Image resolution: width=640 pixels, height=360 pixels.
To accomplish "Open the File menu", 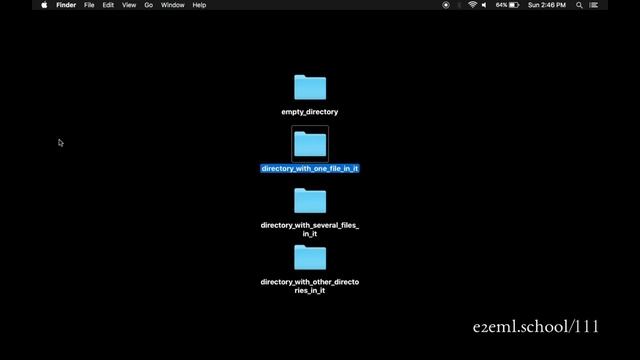I will pyautogui.click(x=89, y=5).
